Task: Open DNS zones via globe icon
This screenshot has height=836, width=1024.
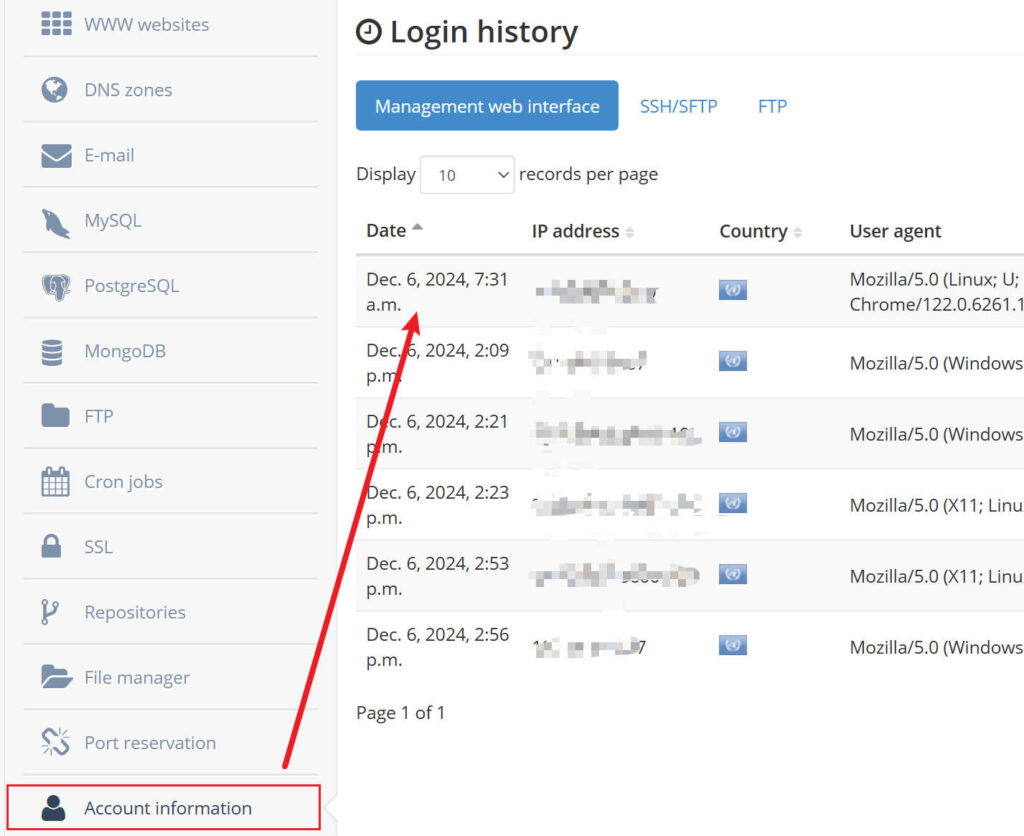Action: 55,90
